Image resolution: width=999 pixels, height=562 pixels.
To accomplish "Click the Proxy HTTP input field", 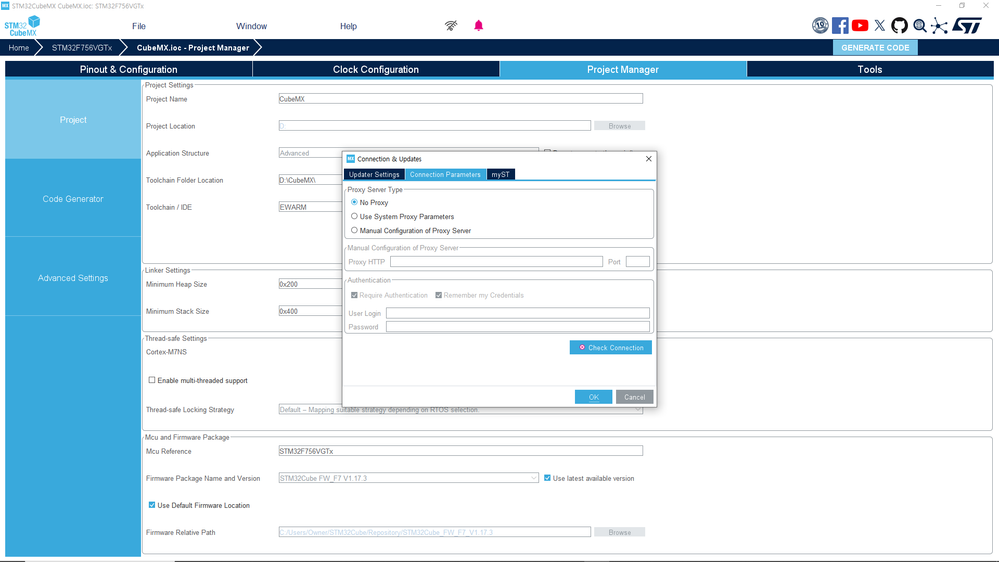I will click(x=496, y=262).
